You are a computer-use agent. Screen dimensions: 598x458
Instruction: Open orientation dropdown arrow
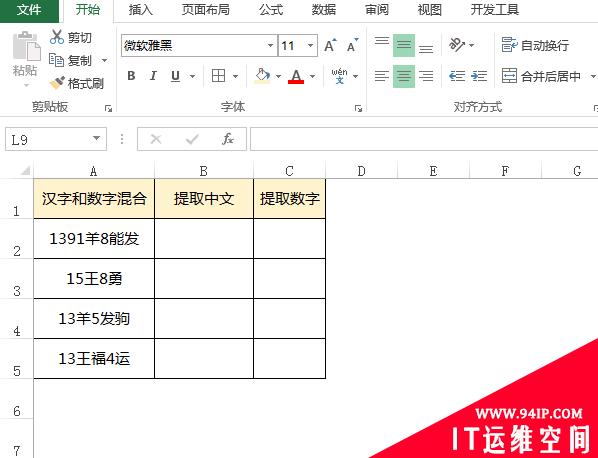(471, 45)
